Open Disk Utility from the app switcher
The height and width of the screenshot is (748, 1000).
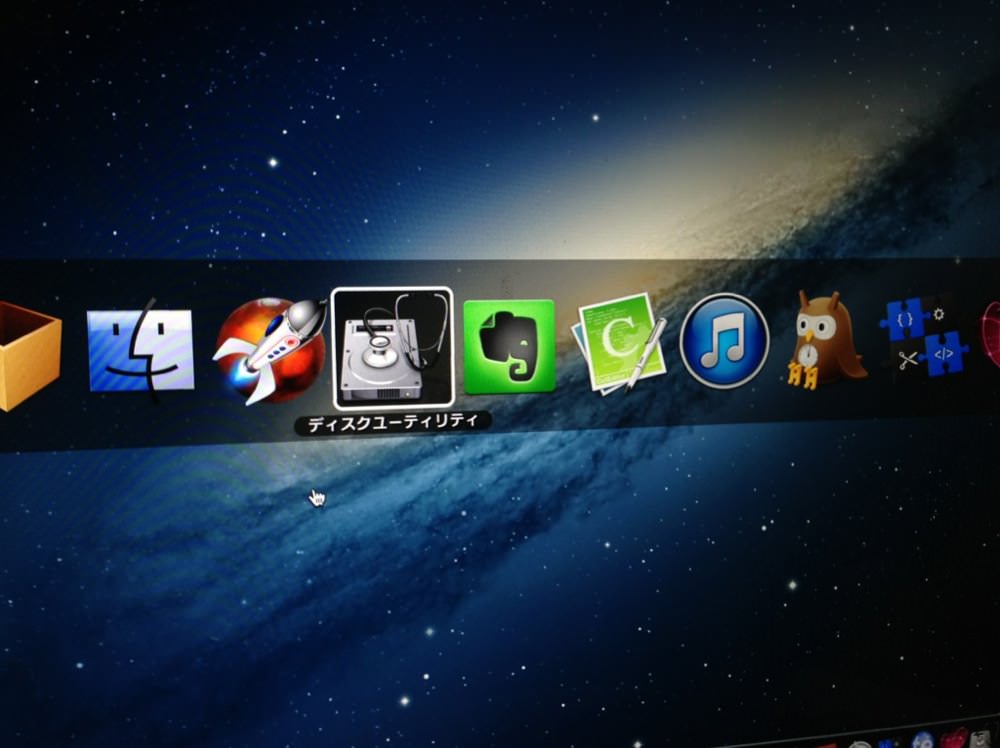(x=392, y=348)
